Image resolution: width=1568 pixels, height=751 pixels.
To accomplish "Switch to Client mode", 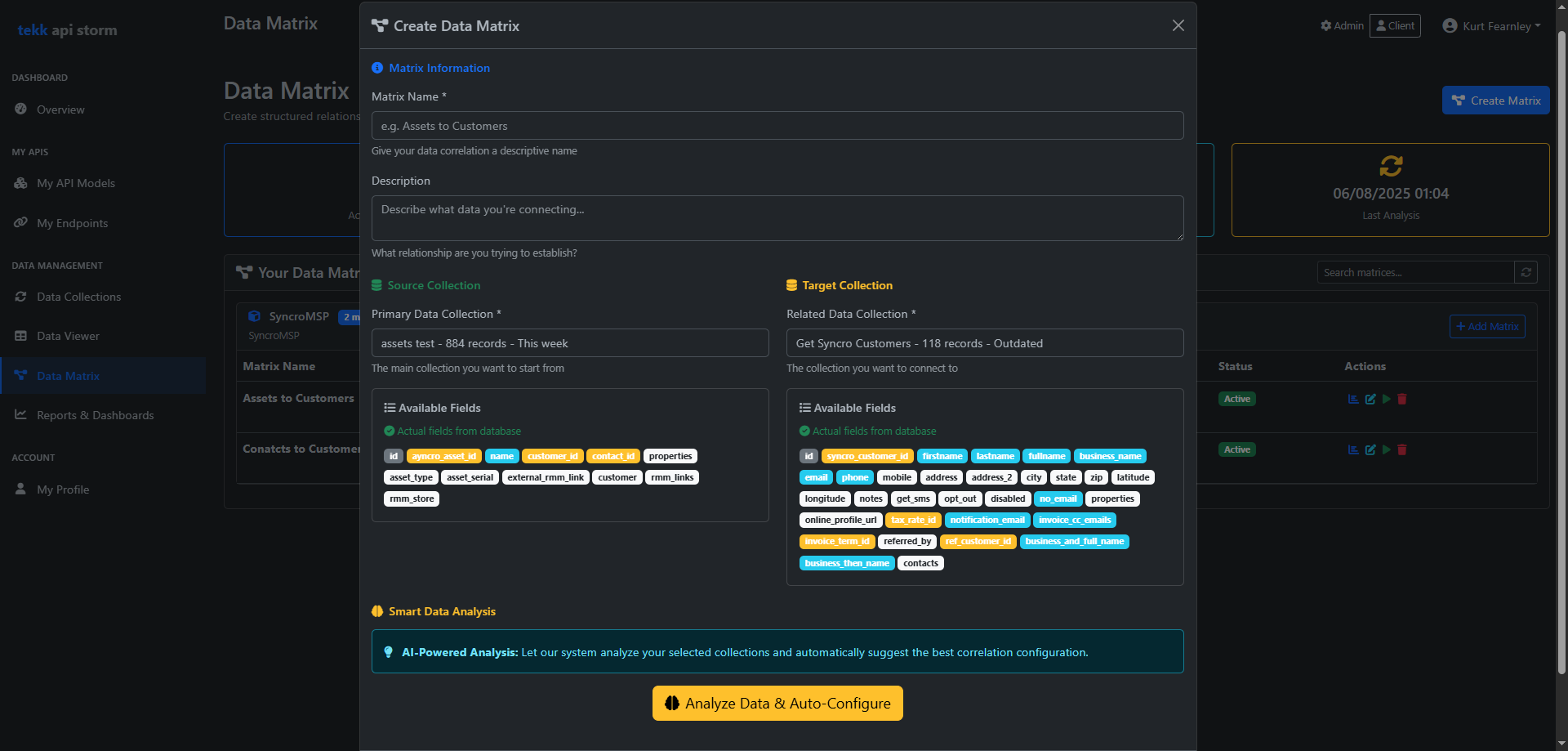I will click(1394, 25).
